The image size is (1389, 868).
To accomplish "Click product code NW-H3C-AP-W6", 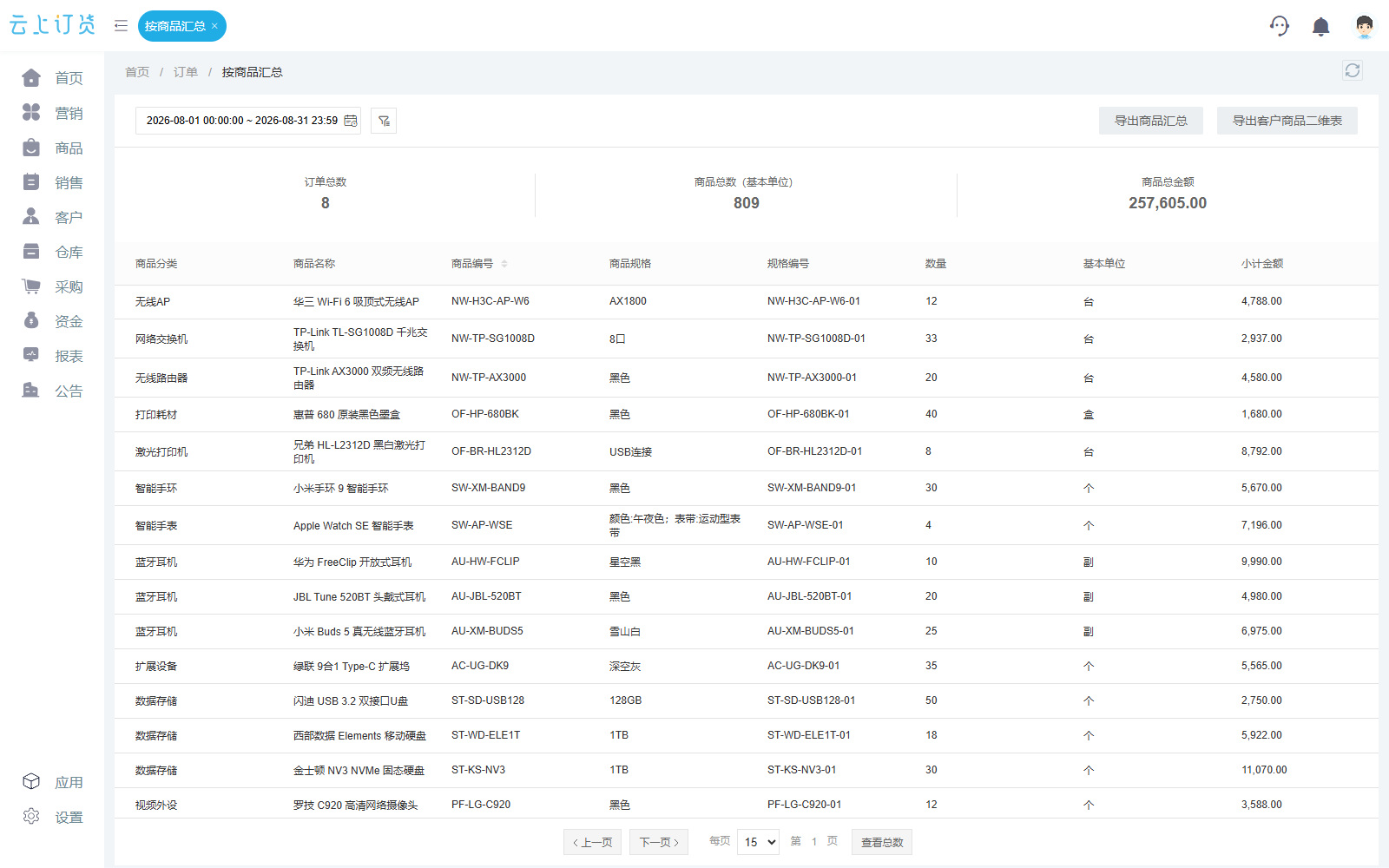I will coord(490,301).
